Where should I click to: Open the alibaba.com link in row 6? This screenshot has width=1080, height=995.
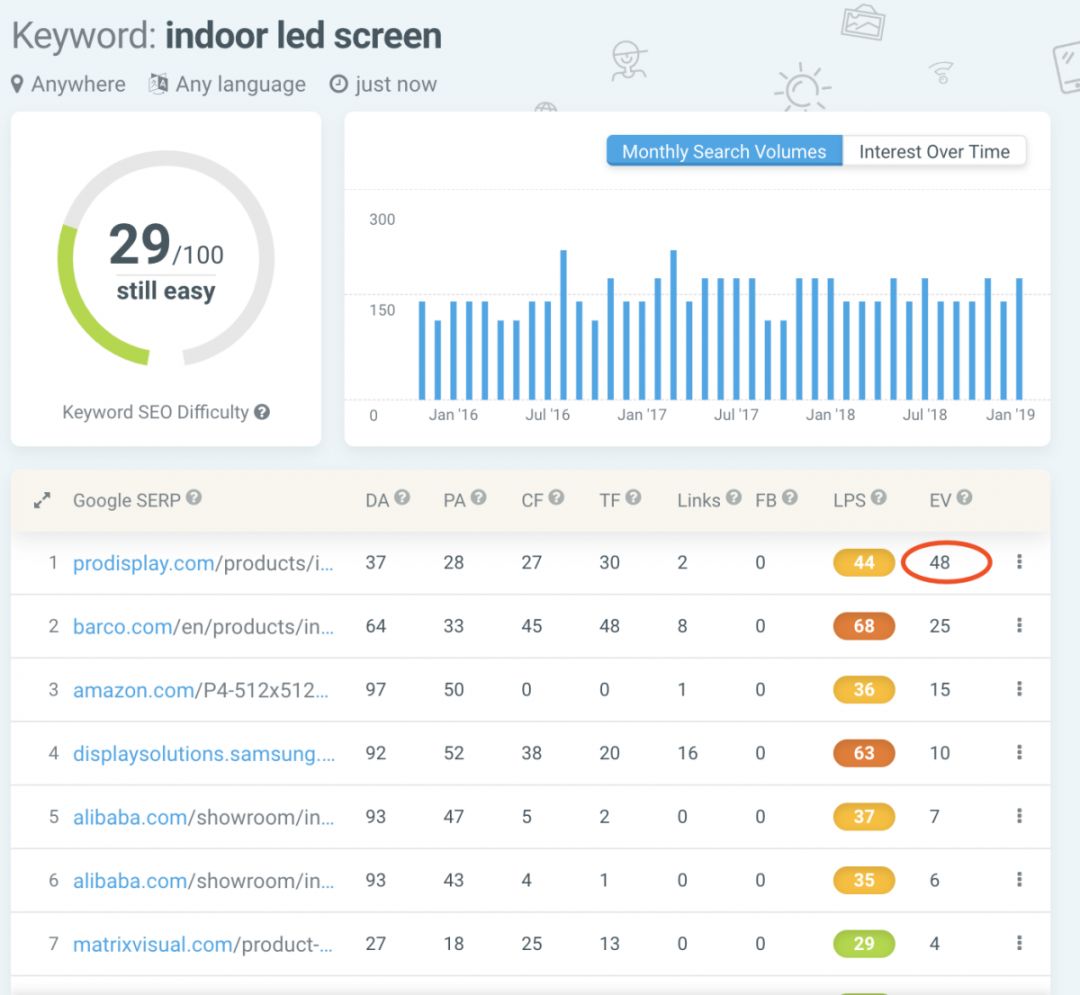click(203, 881)
